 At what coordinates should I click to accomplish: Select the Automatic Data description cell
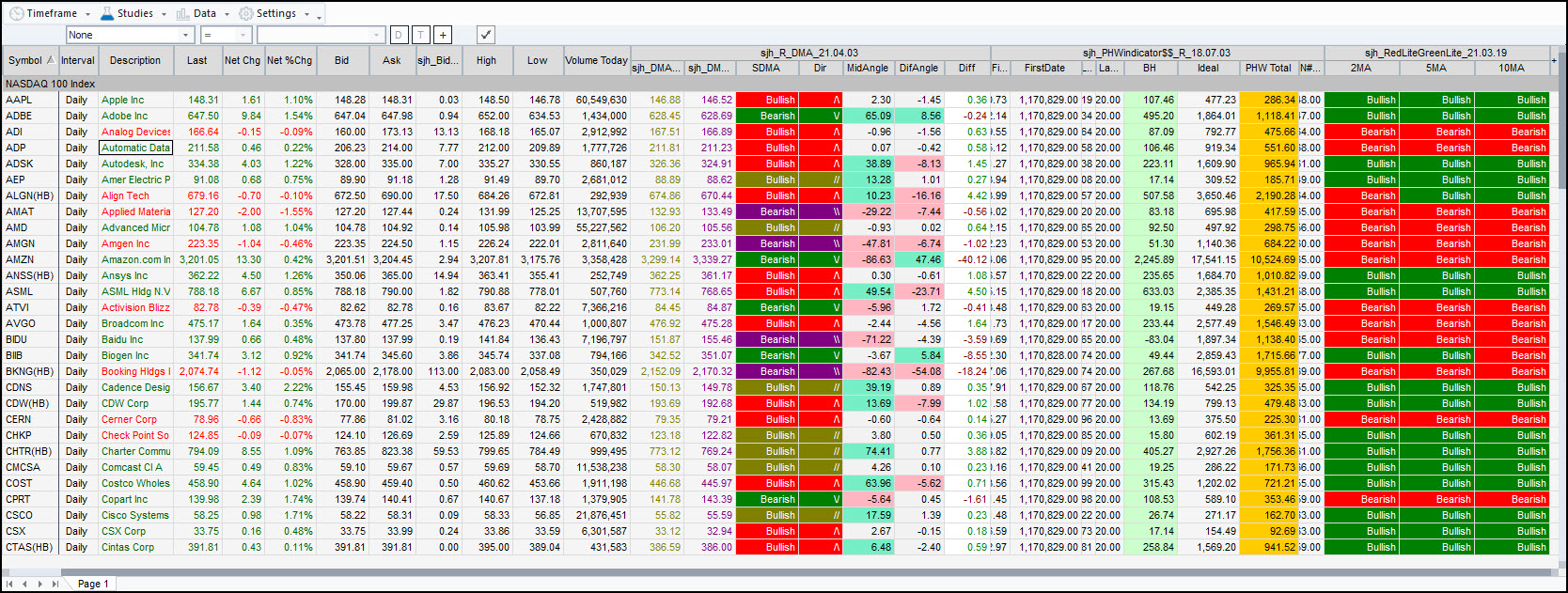point(136,148)
